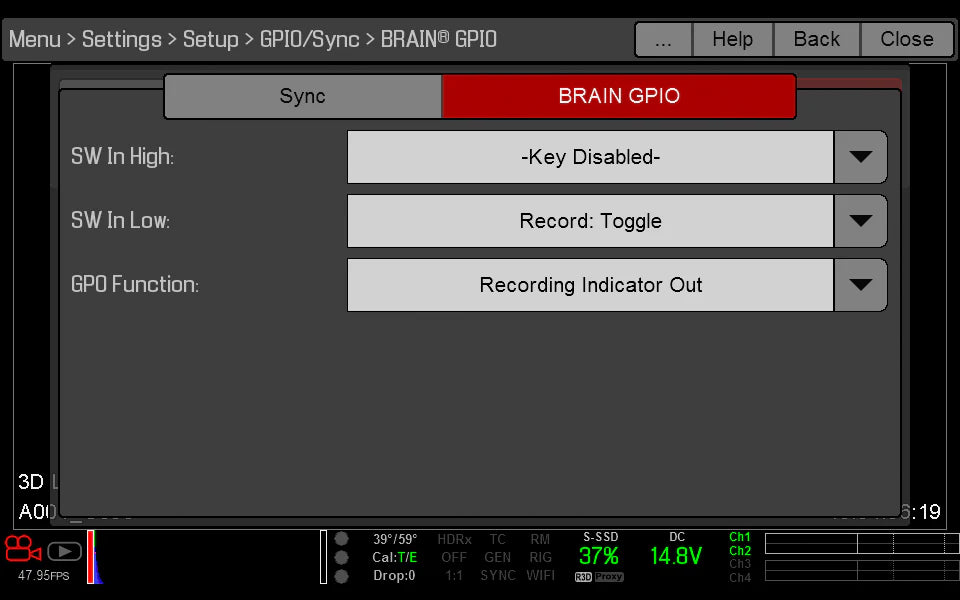Click the RGB histogram display
Image resolution: width=960 pixels, height=600 pixels.
pos(95,557)
